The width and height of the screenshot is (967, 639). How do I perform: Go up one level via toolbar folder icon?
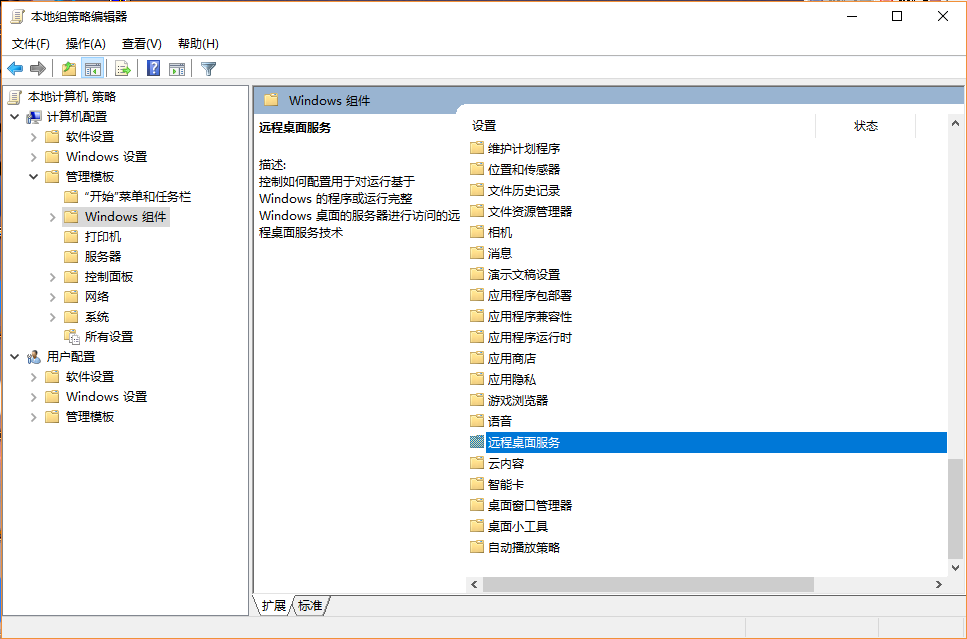click(69, 68)
